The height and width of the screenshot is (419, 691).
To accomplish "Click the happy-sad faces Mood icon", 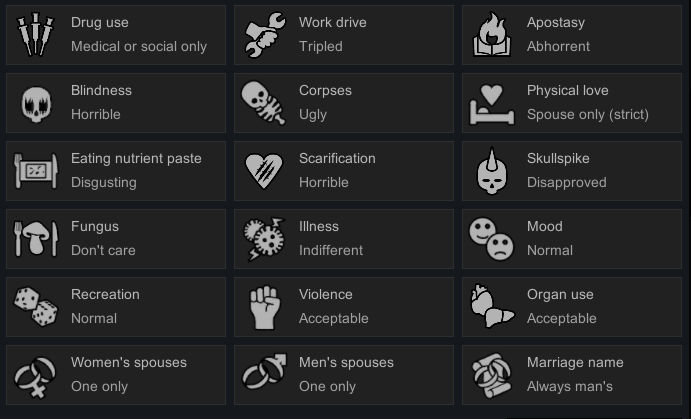I will pyautogui.click(x=492, y=238).
